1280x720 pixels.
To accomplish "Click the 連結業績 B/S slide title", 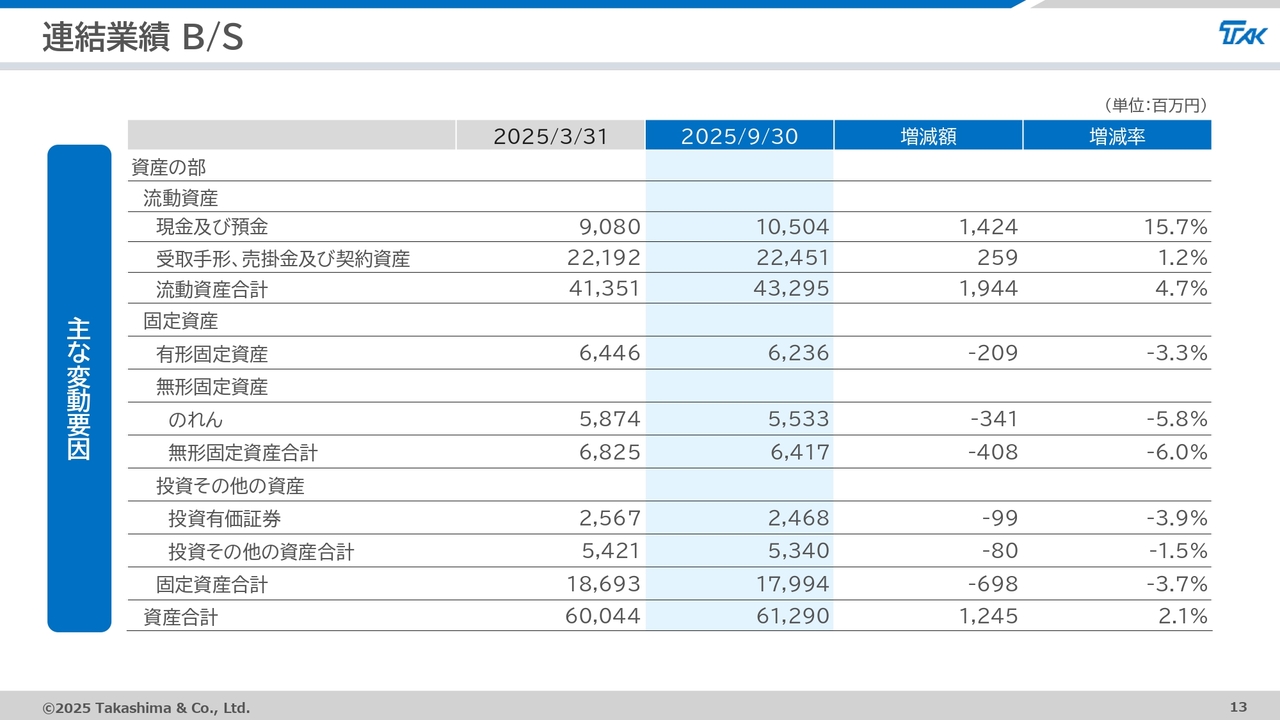I will pos(143,38).
